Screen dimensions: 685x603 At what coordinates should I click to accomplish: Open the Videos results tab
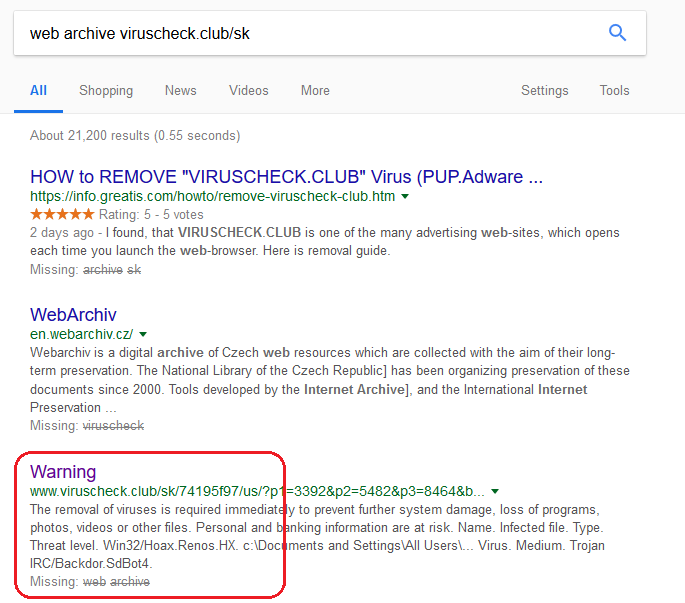point(248,90)
